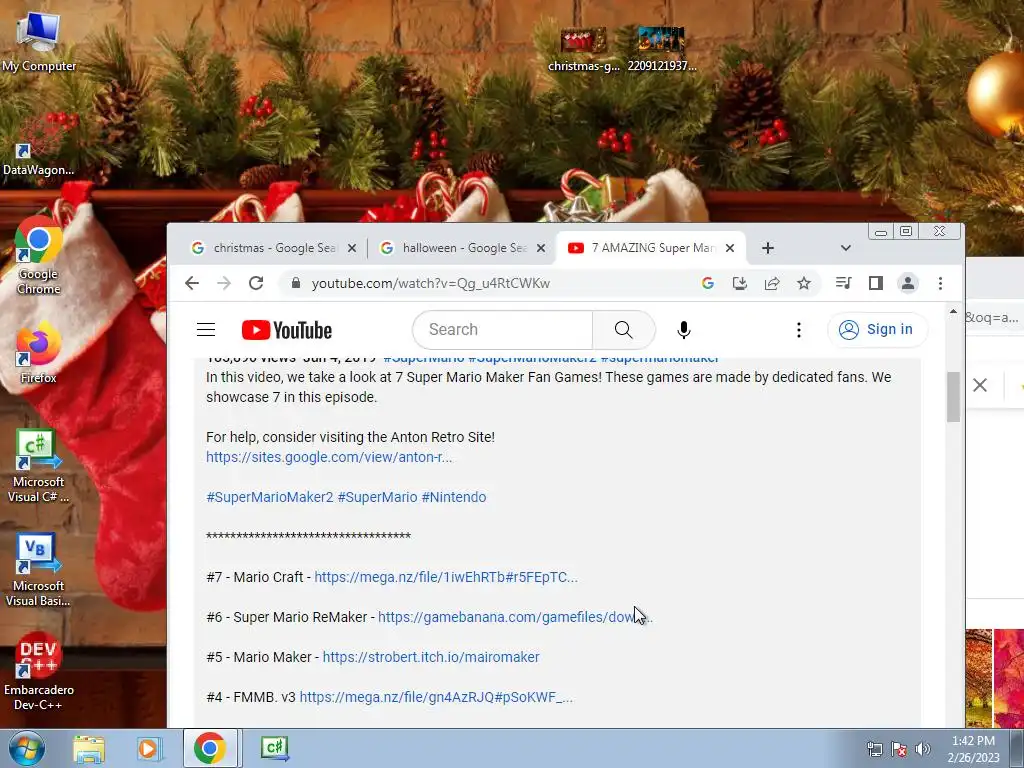1024x768 pixels.
Task: Open Windows Explorer from taskbar
Action: coord(89,748)
